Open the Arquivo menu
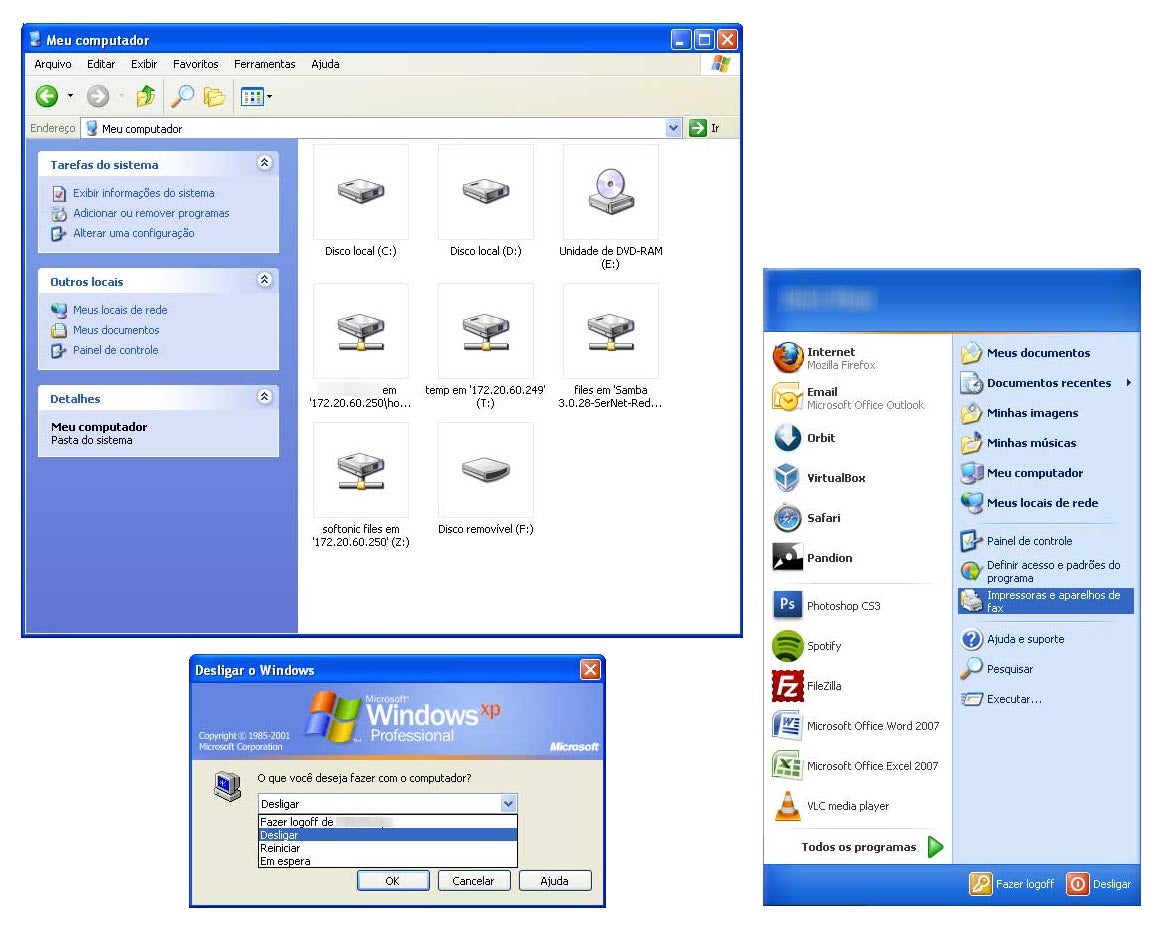The width and height of the screenshot is (1160, 925). click(x=53, y=64)
